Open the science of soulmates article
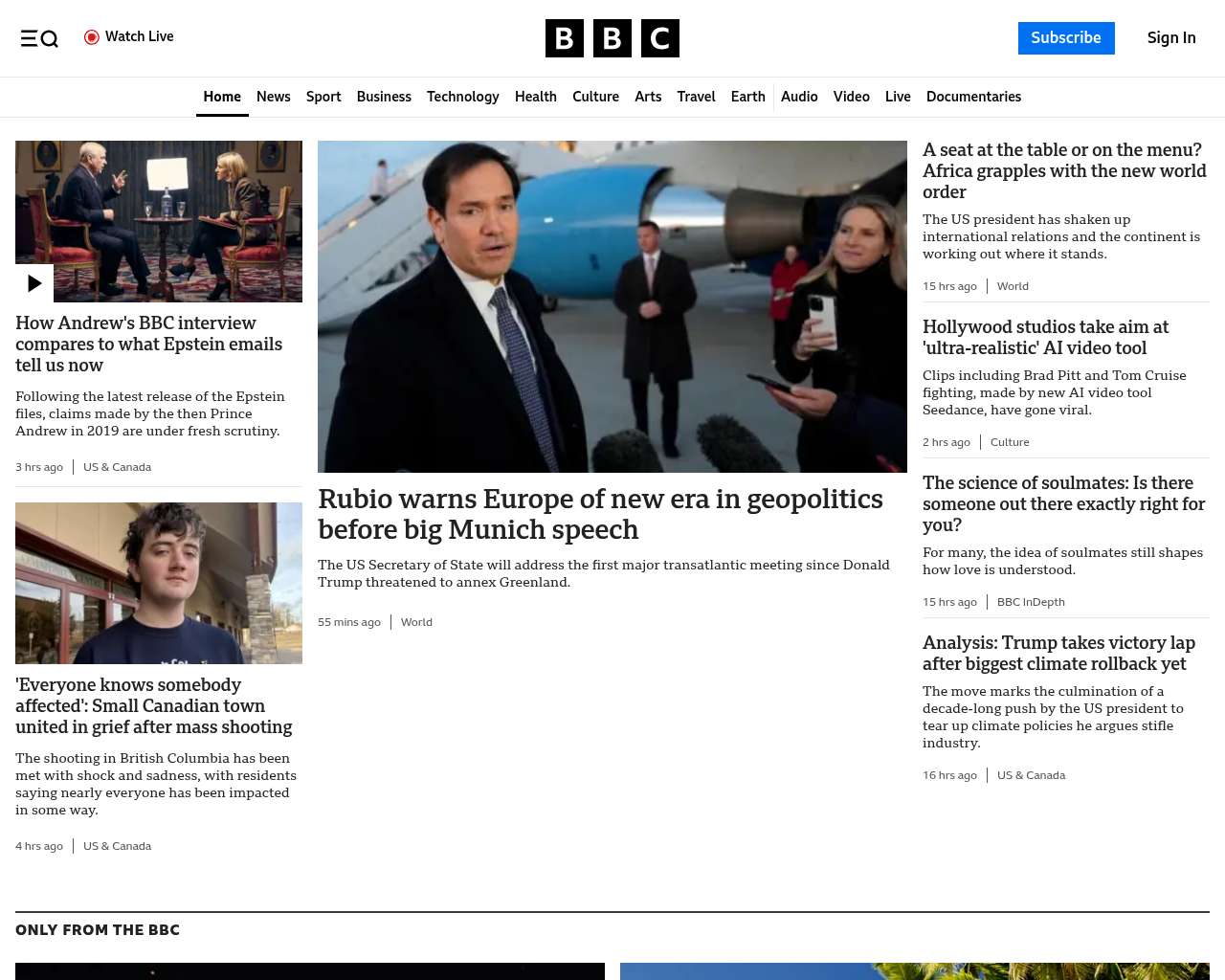The height and width of the screenshot is (980, 1225). 1063,503
